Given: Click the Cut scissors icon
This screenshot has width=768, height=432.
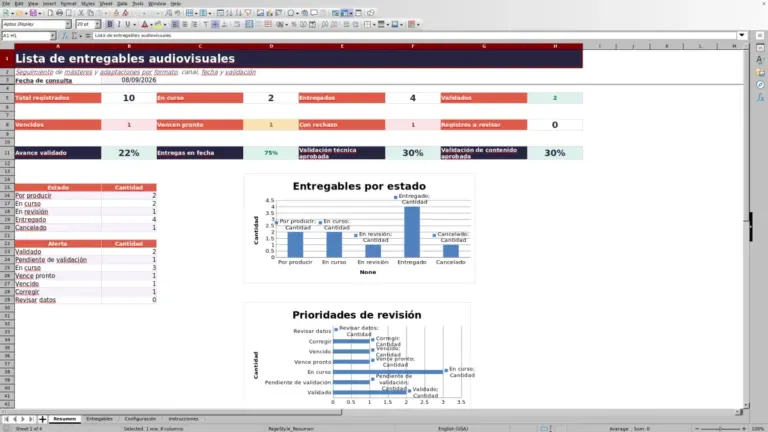Looking at the screenshot, I should 81,13.
